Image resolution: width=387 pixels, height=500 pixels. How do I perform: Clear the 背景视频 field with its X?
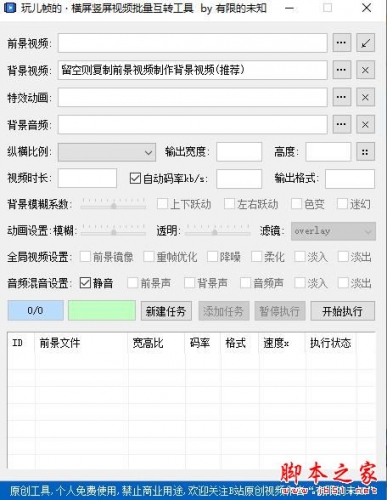point(365,70)
